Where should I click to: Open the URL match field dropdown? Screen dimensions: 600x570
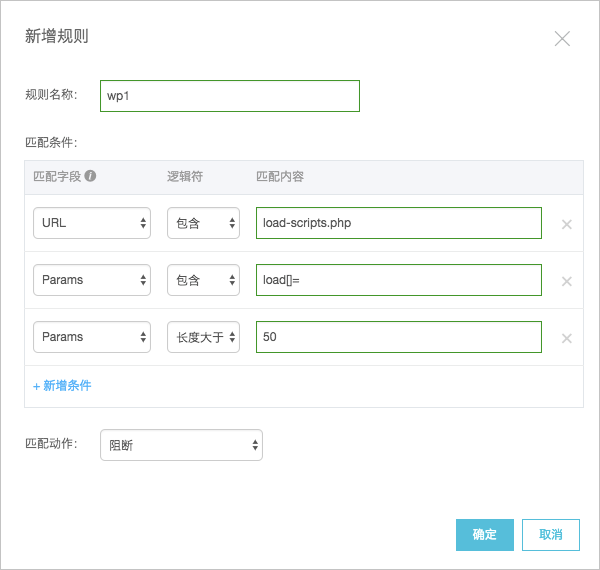92,223
